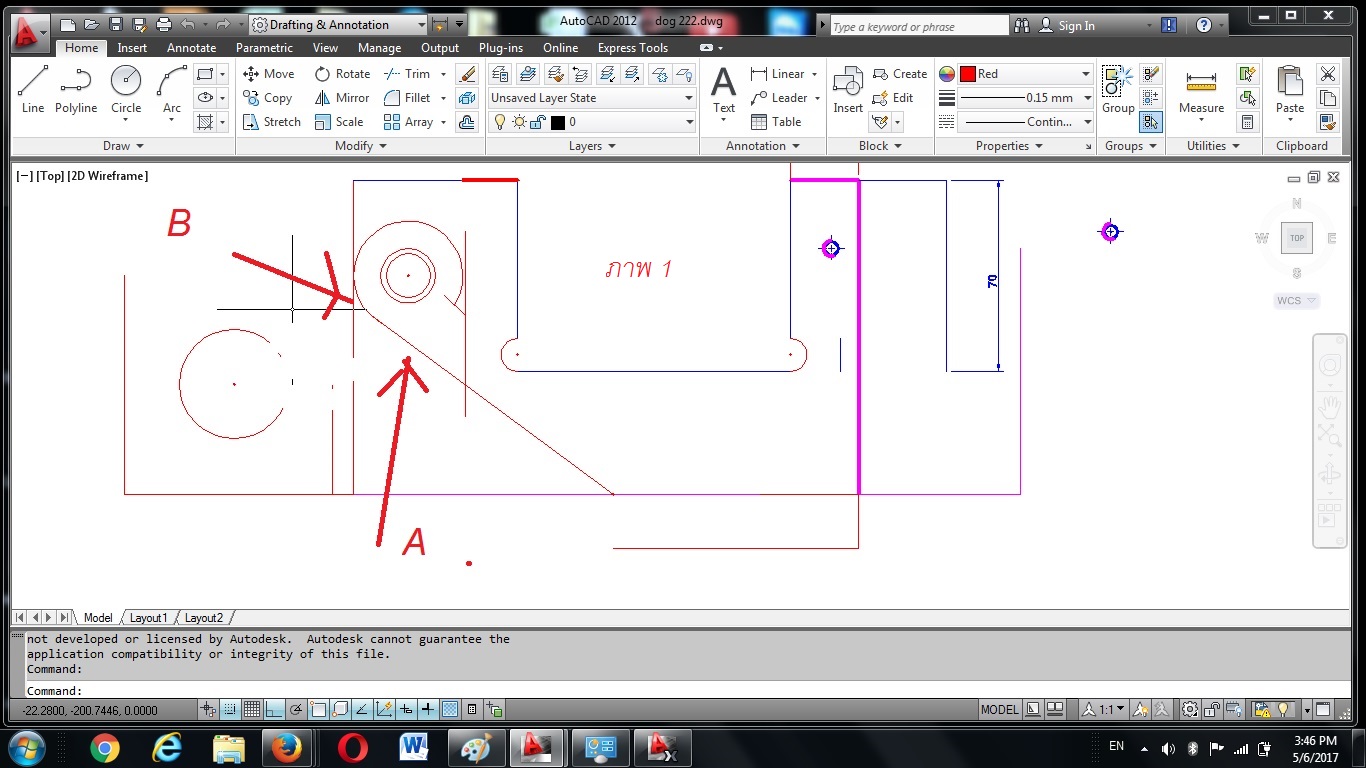Open the Unsaved Layer State dropdown
Image resolution: width=1366 pixels, height=768 pixels.
click(592, 98)
